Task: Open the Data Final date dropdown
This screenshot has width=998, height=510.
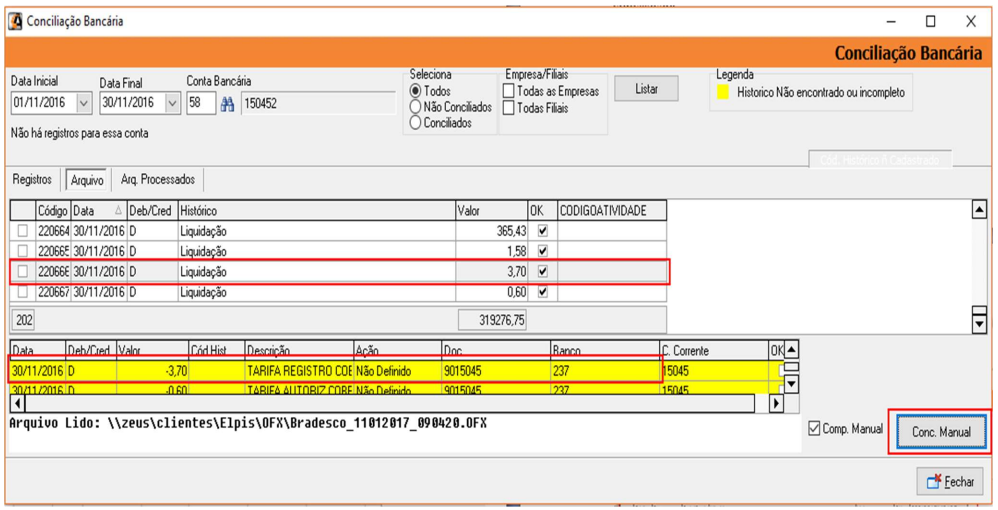Action: (x=172, y=103)
